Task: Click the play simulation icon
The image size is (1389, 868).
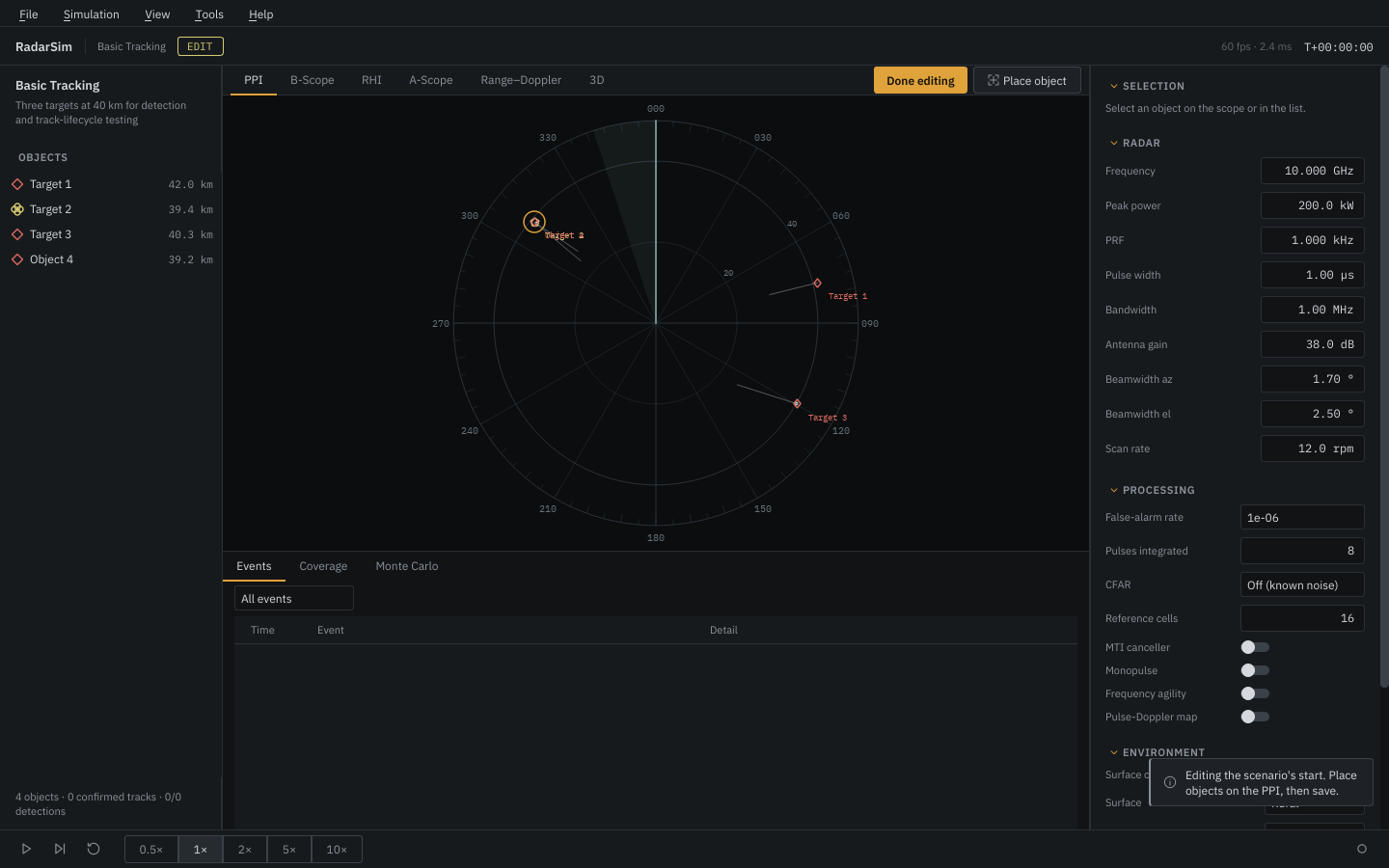Action: point(26,849)
